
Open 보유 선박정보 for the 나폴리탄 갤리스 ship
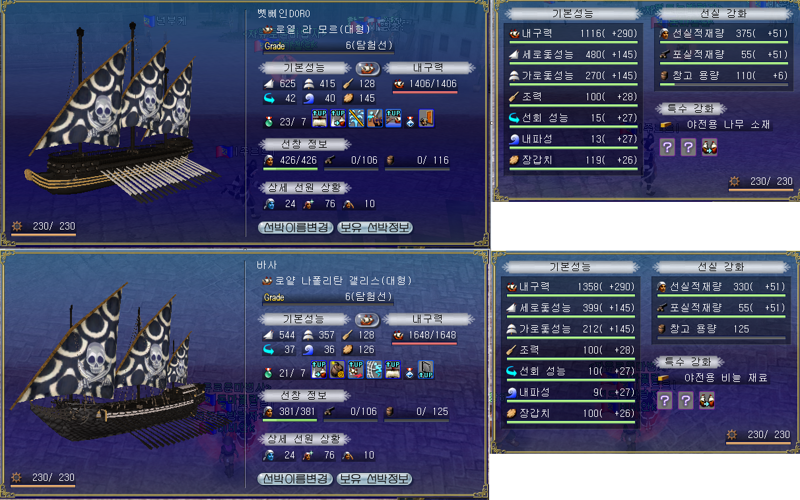click(x=374, y=479)
